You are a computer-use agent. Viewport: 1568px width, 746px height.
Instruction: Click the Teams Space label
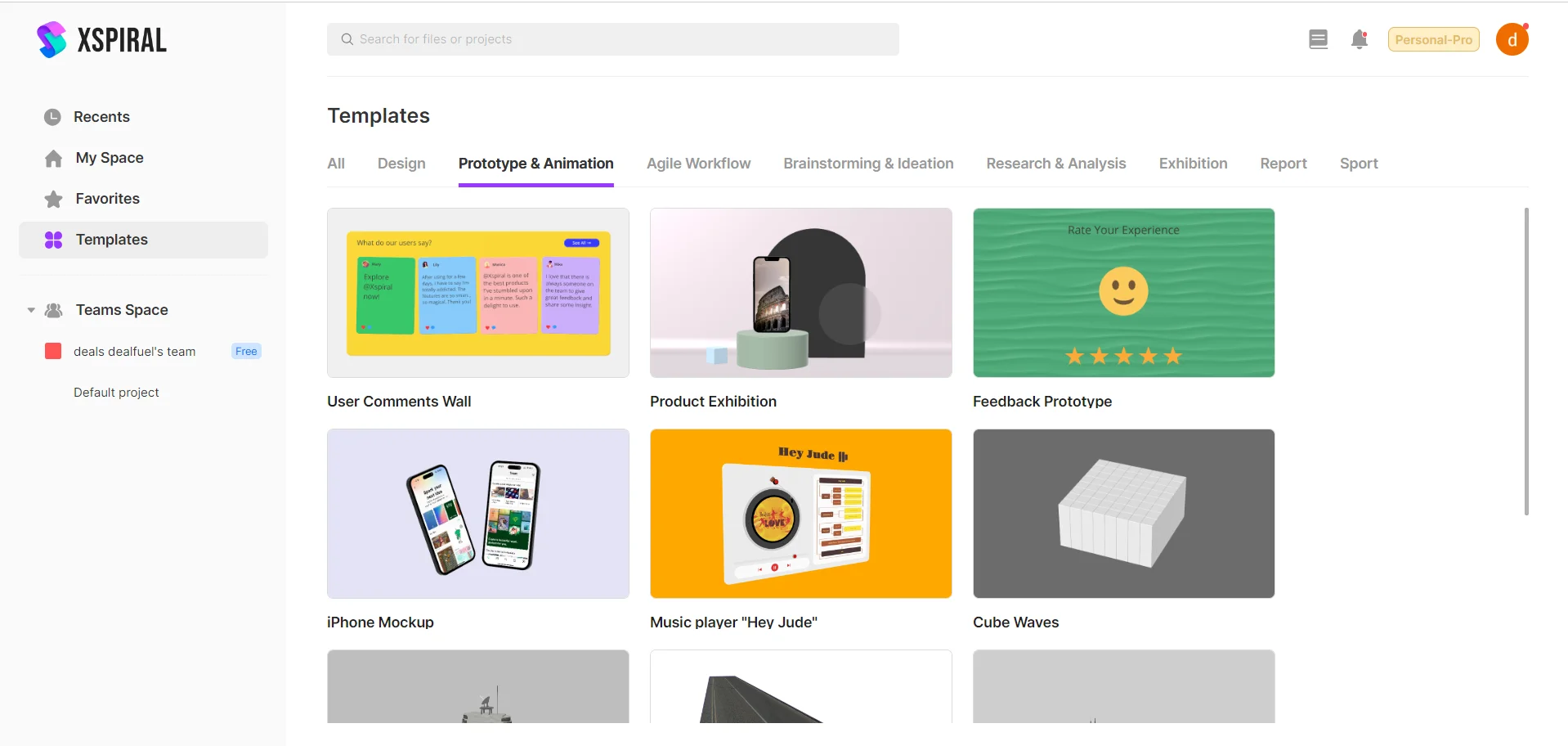click(x=122, y=310)
